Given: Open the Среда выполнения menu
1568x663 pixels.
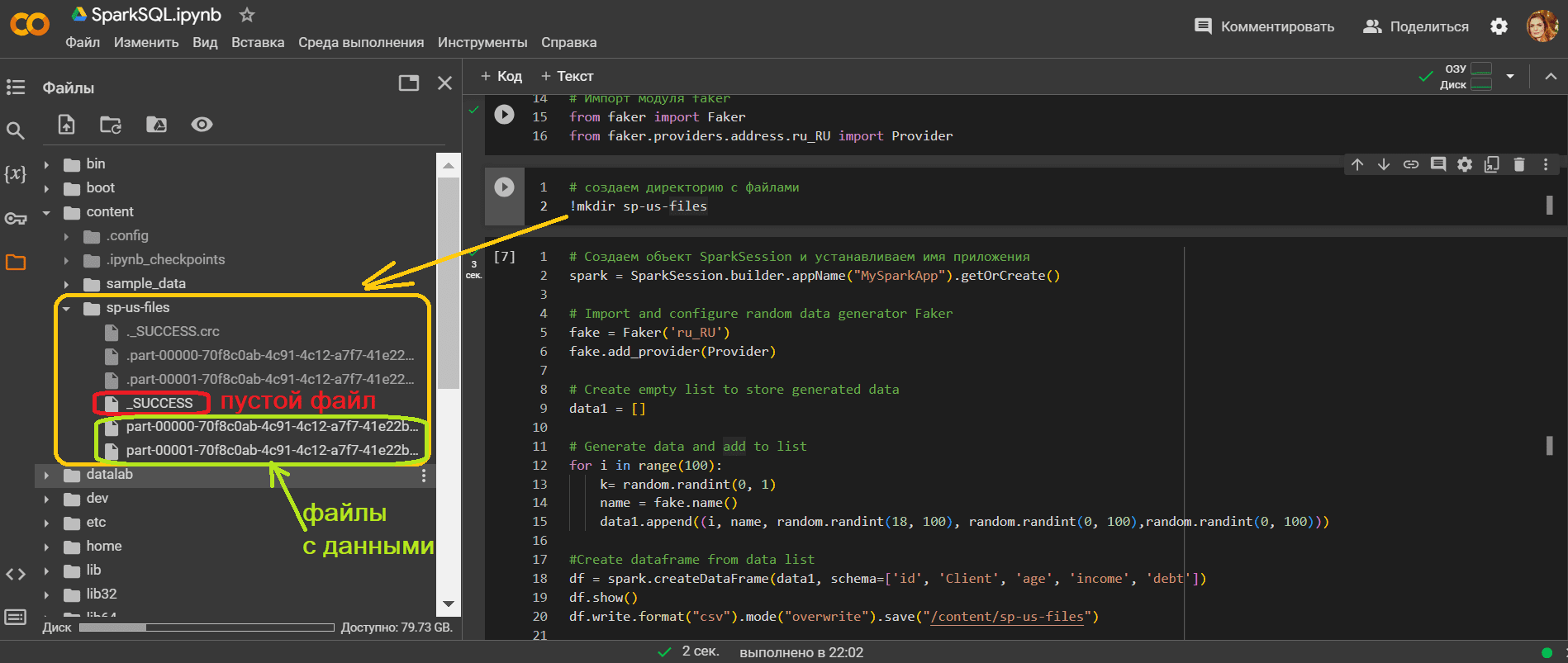Looking at the screenshot, I should (360, 42).
